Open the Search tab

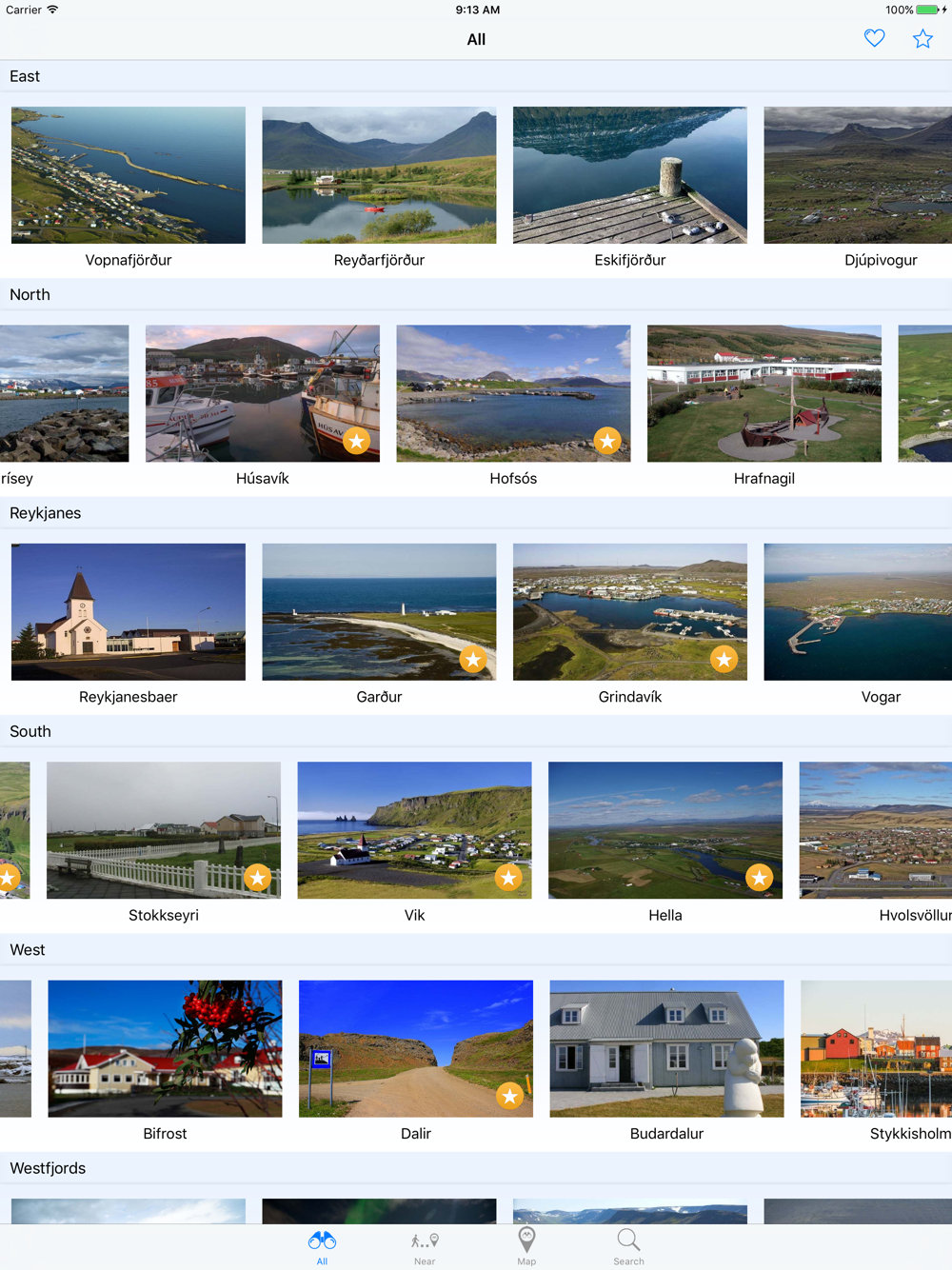pos(628,1247)
